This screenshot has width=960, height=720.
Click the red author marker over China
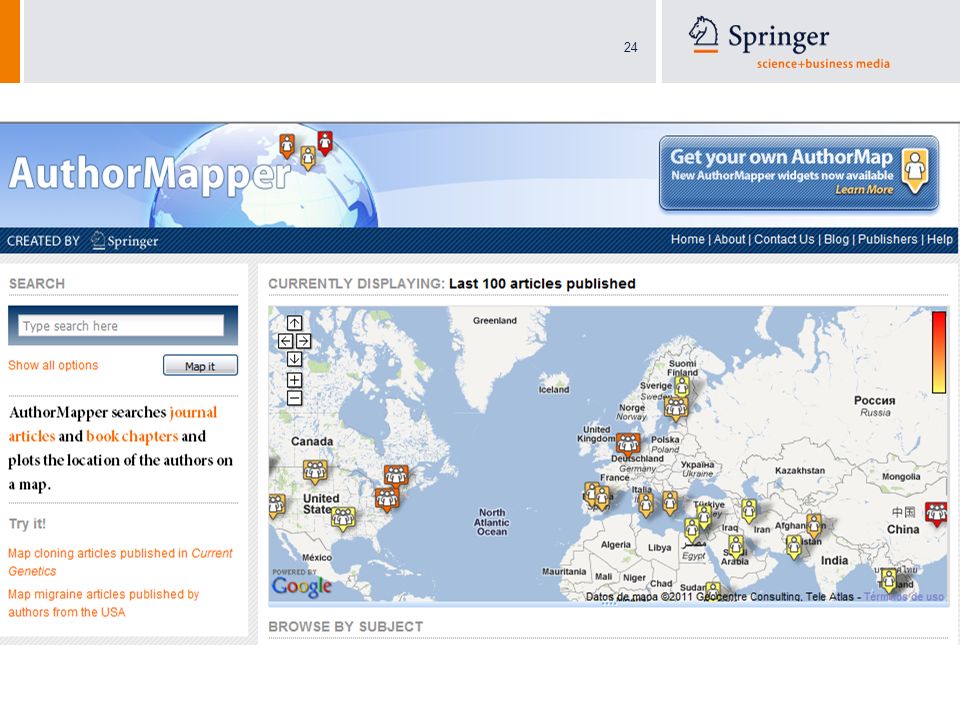936,513
